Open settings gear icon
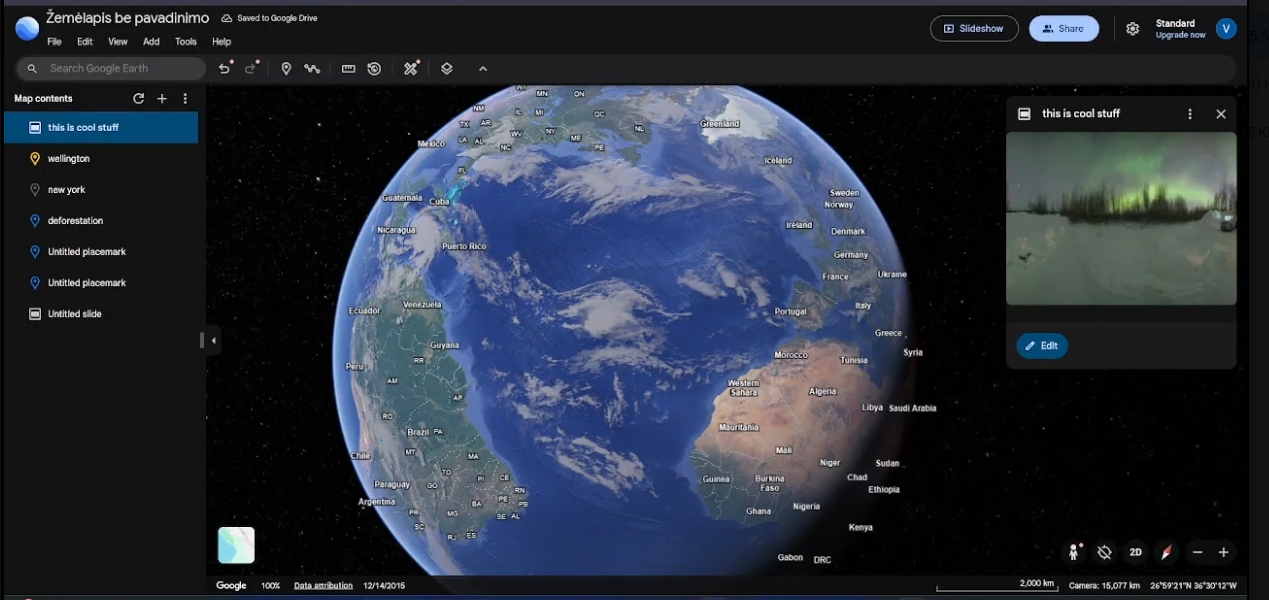Viewport: 1269px width, 600px height. (1132, 29)
